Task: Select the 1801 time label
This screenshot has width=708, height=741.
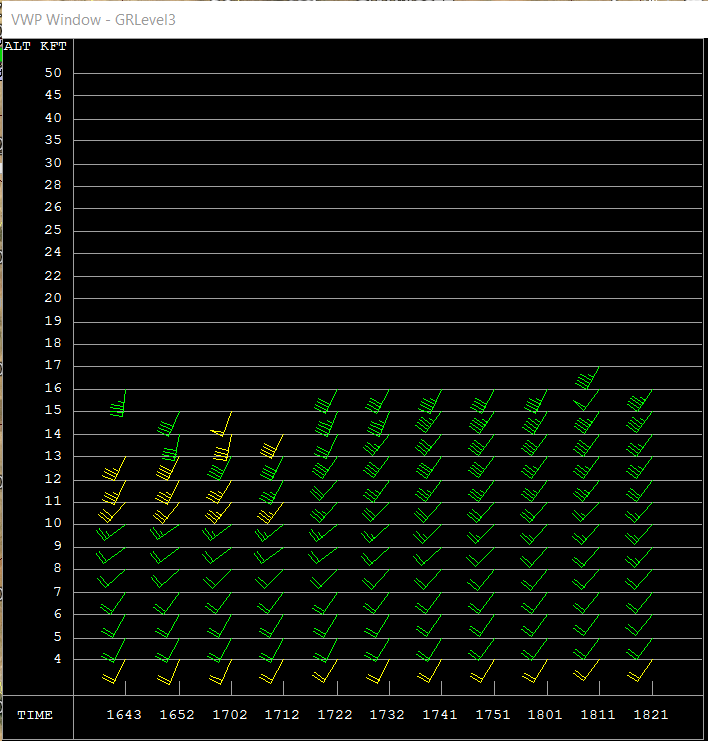Action: (x=545, y=715)
